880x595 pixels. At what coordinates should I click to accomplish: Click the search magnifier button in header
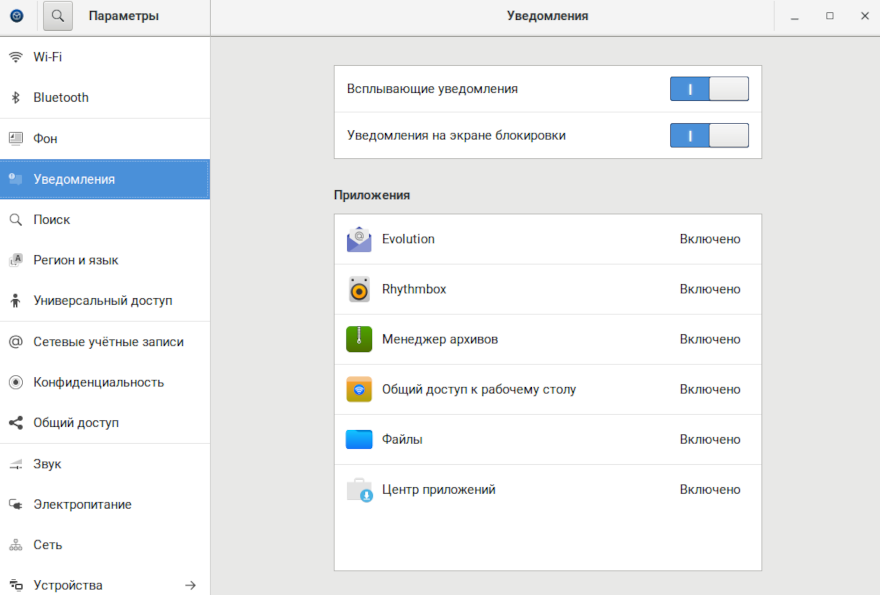(x=58, y=16)
